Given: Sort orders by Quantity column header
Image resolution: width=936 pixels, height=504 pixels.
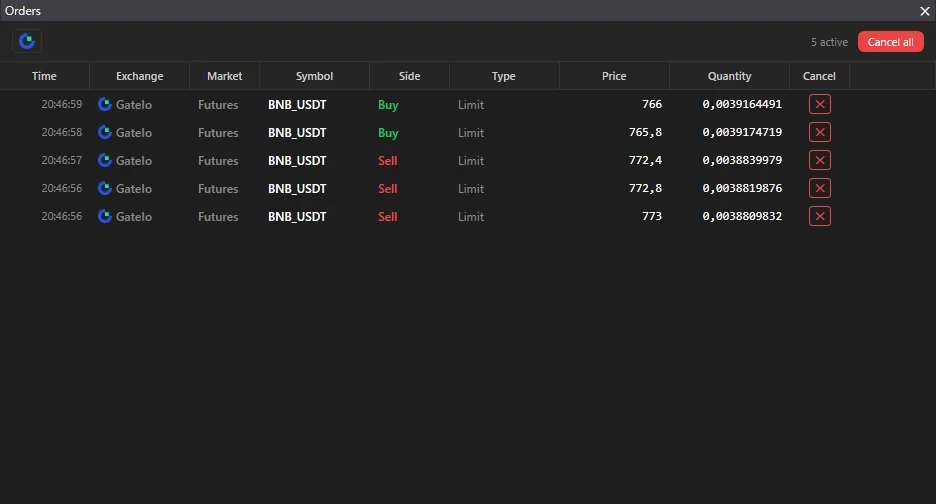Looking at the screenshot, I should coord(729,76).
